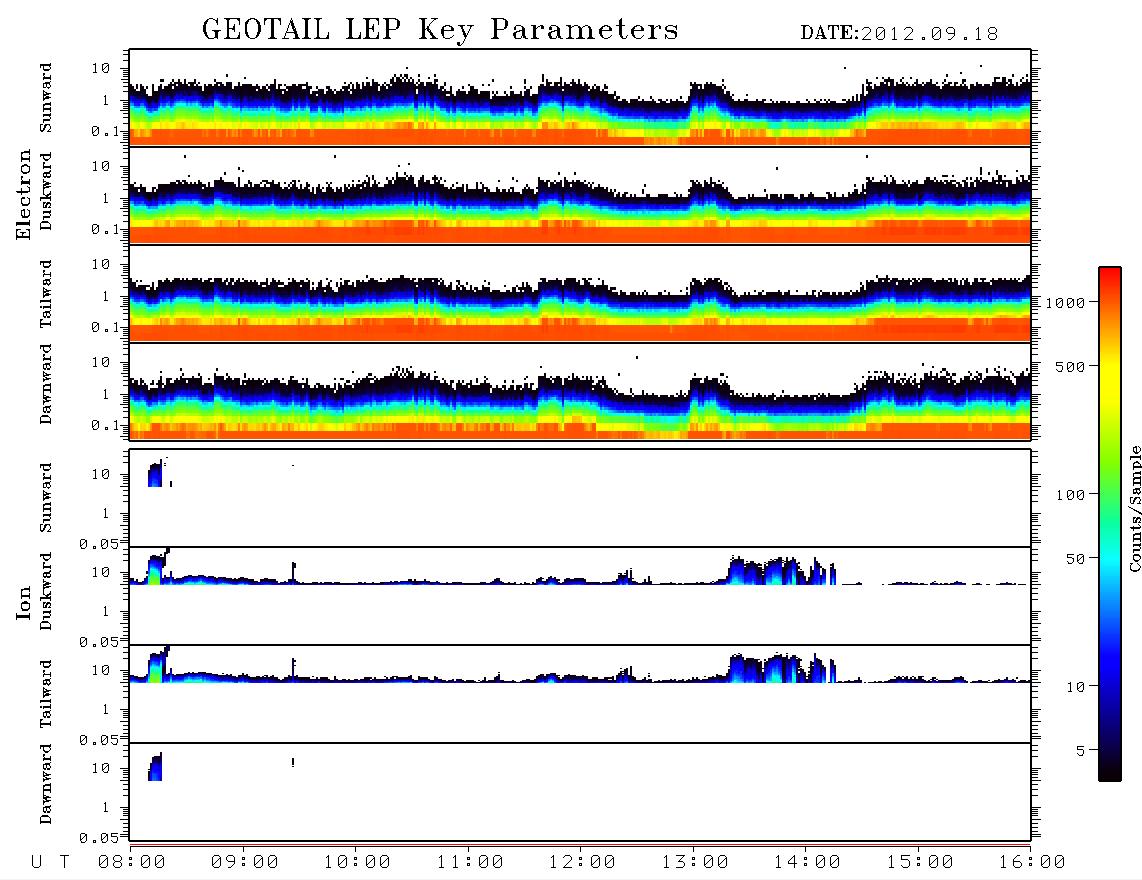Viewport: 1142px width, 880px height.
Task: Click the Ion Tailward spectrogram panel
Action: point(580,694)
